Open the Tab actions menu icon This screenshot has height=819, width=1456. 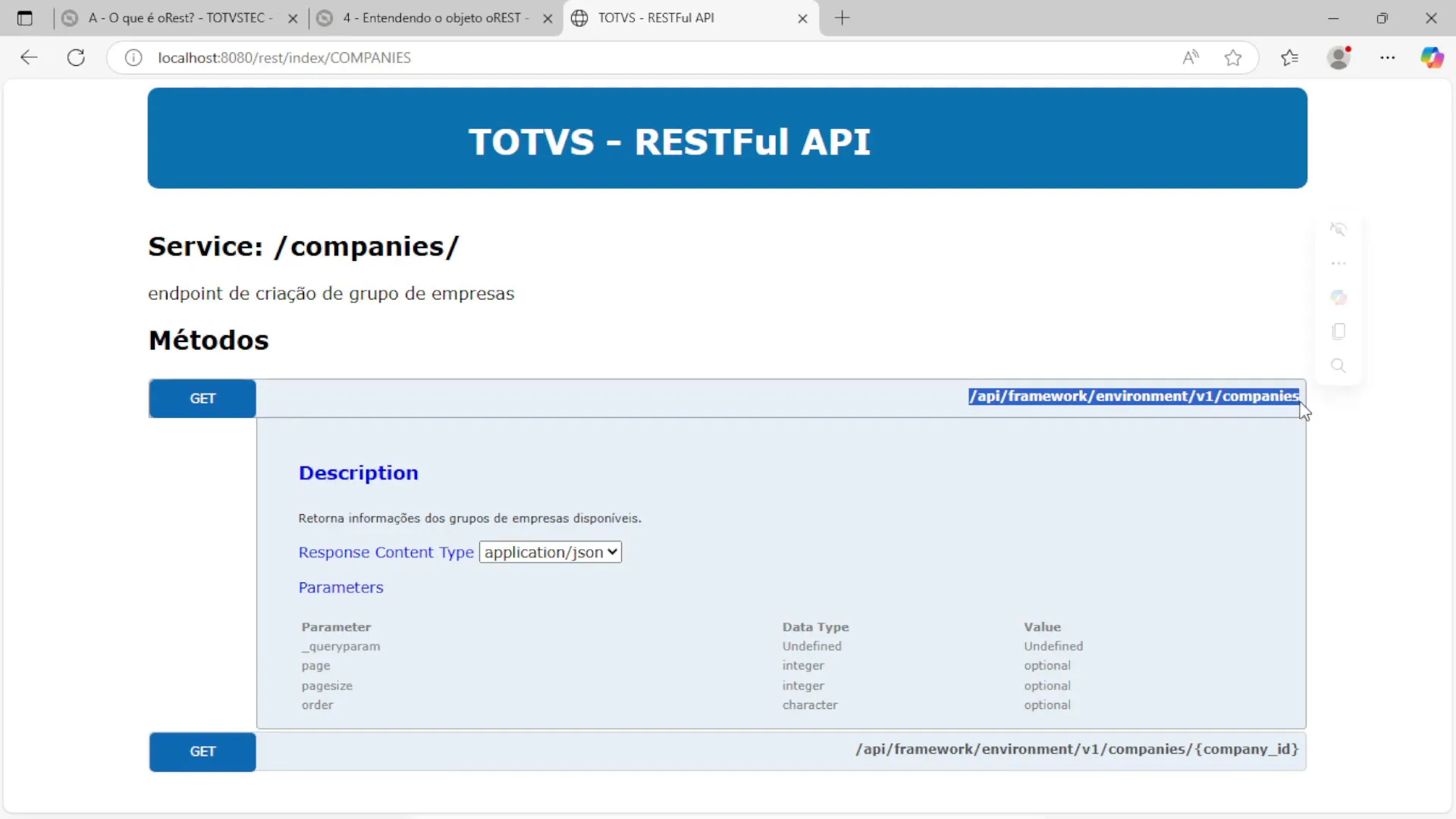tap(25, 18)
